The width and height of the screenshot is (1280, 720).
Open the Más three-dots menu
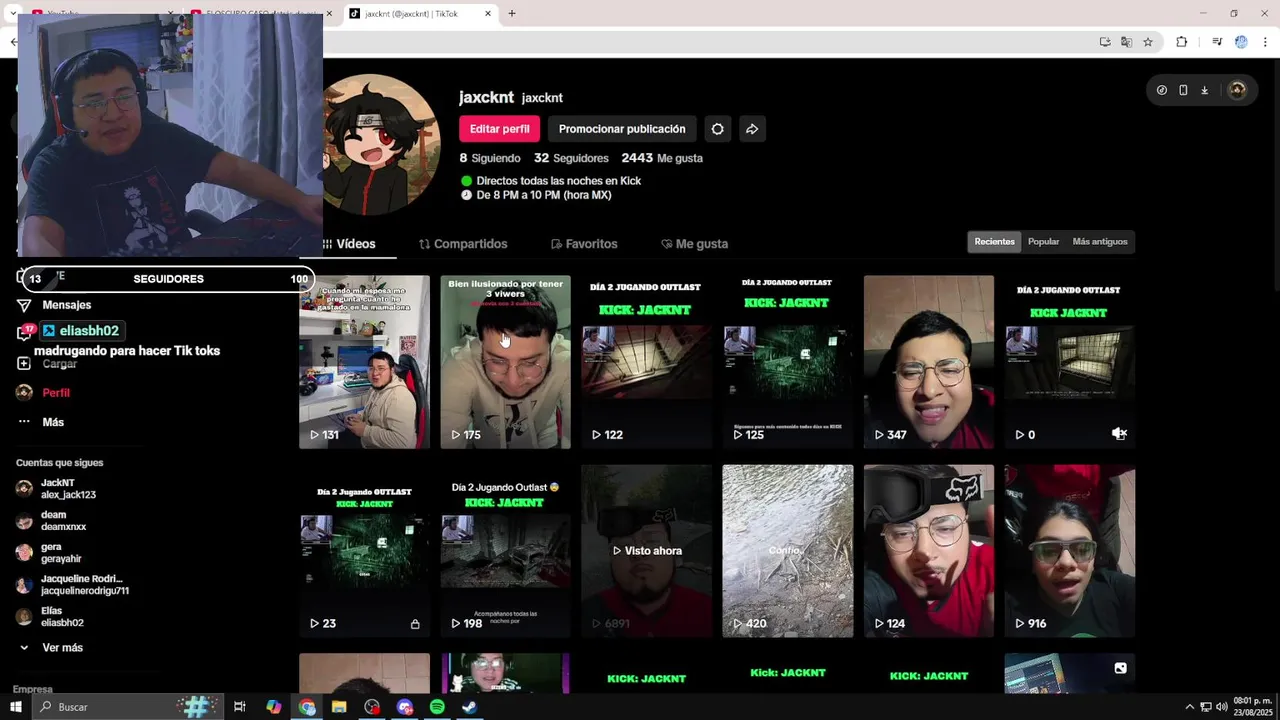click(24, 422)
